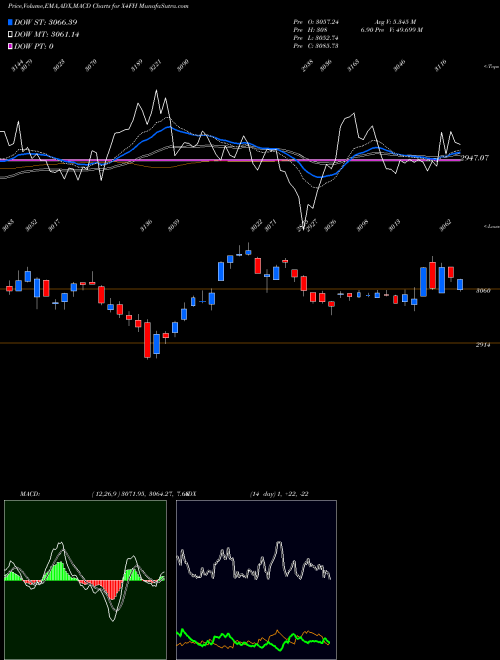This screenshot has width=500, height=660.
Task: Click the 'Pre V: 49.699 M' volume text
Action: tap(400, 30)
